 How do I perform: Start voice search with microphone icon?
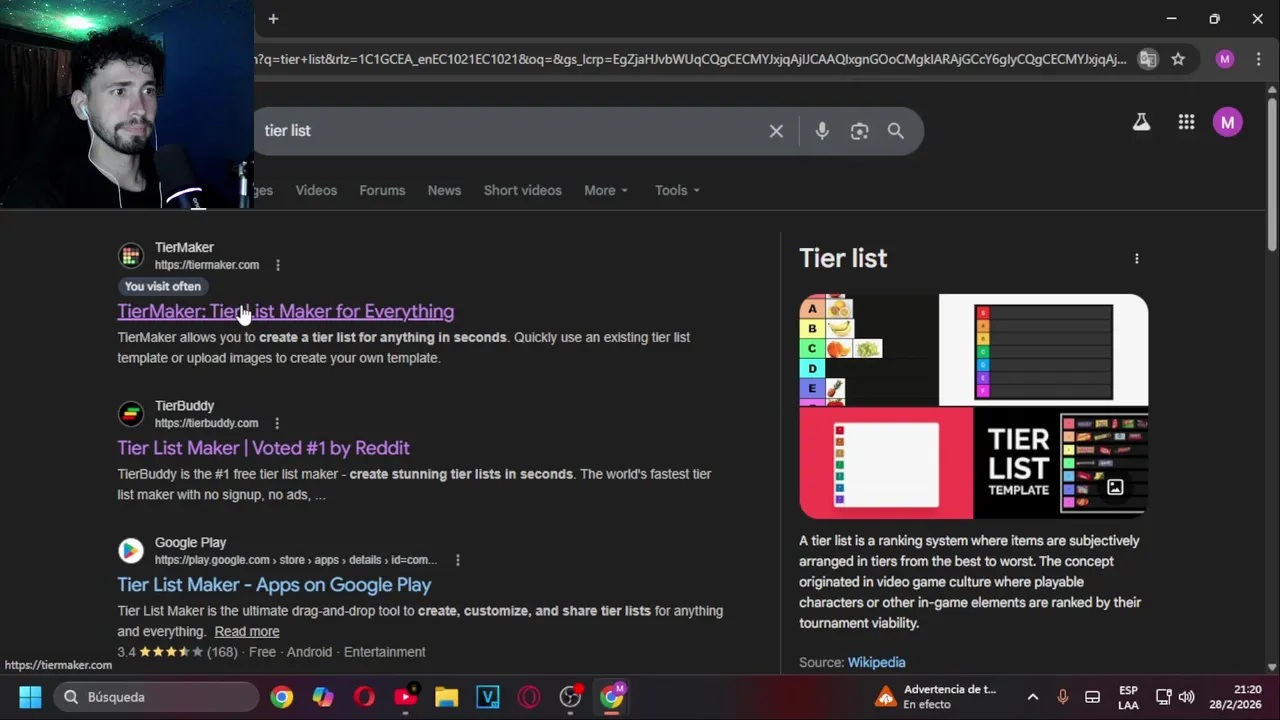822,131
